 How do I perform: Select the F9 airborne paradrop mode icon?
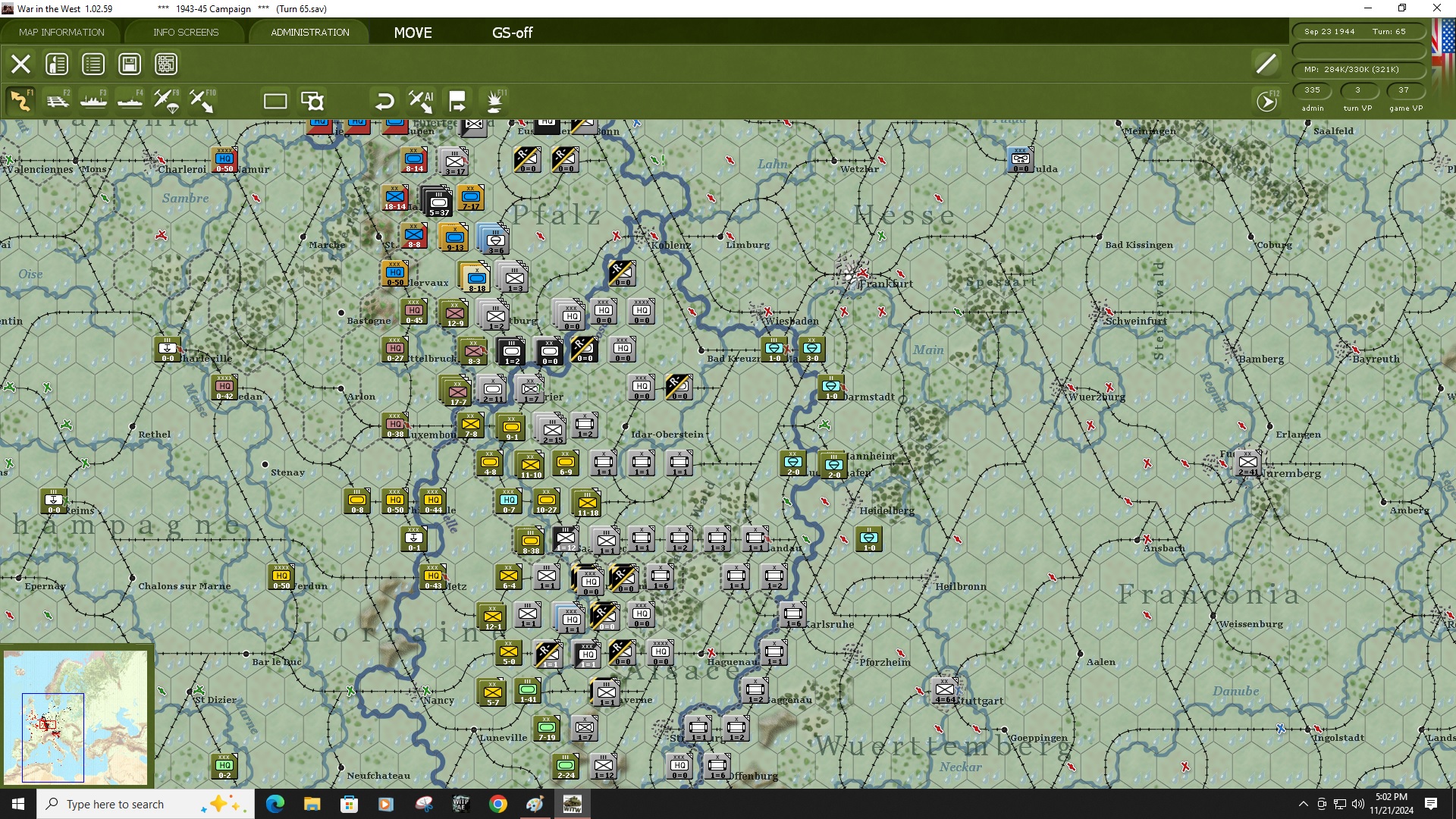166,101
